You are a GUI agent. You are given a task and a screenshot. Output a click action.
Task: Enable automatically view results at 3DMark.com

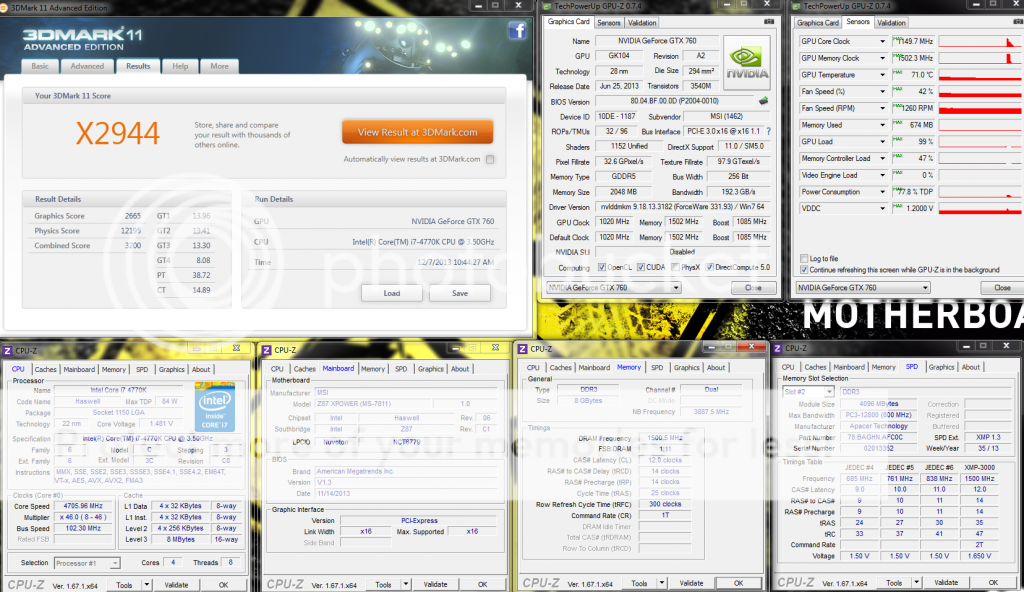click(490, 159)
